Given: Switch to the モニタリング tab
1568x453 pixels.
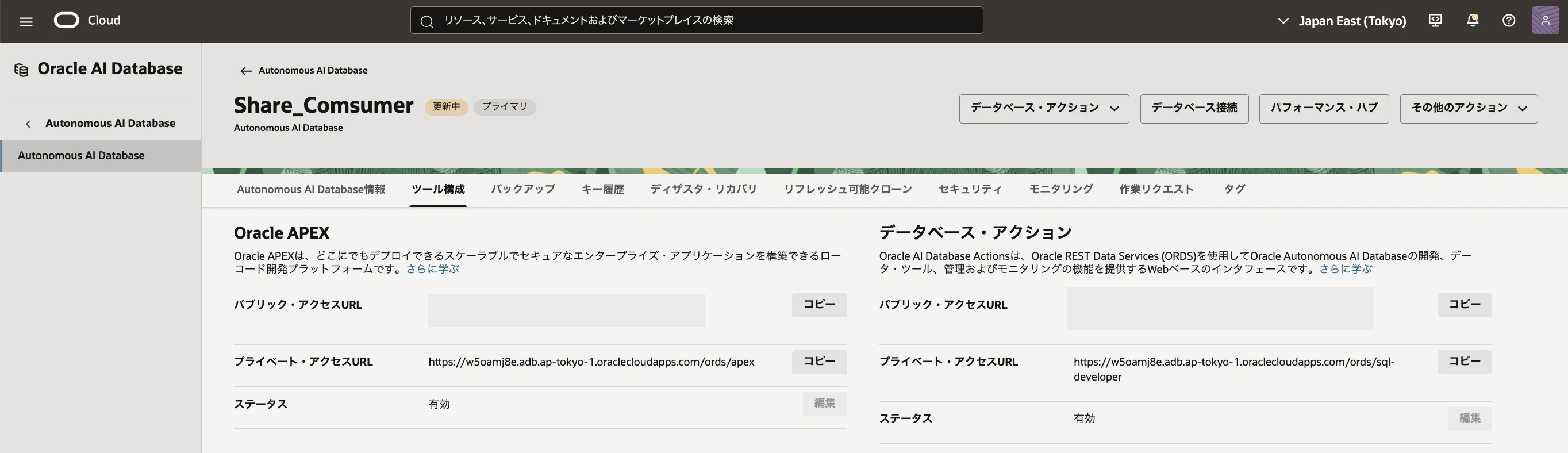Looking at the screenshot, I should point(1060,189).
